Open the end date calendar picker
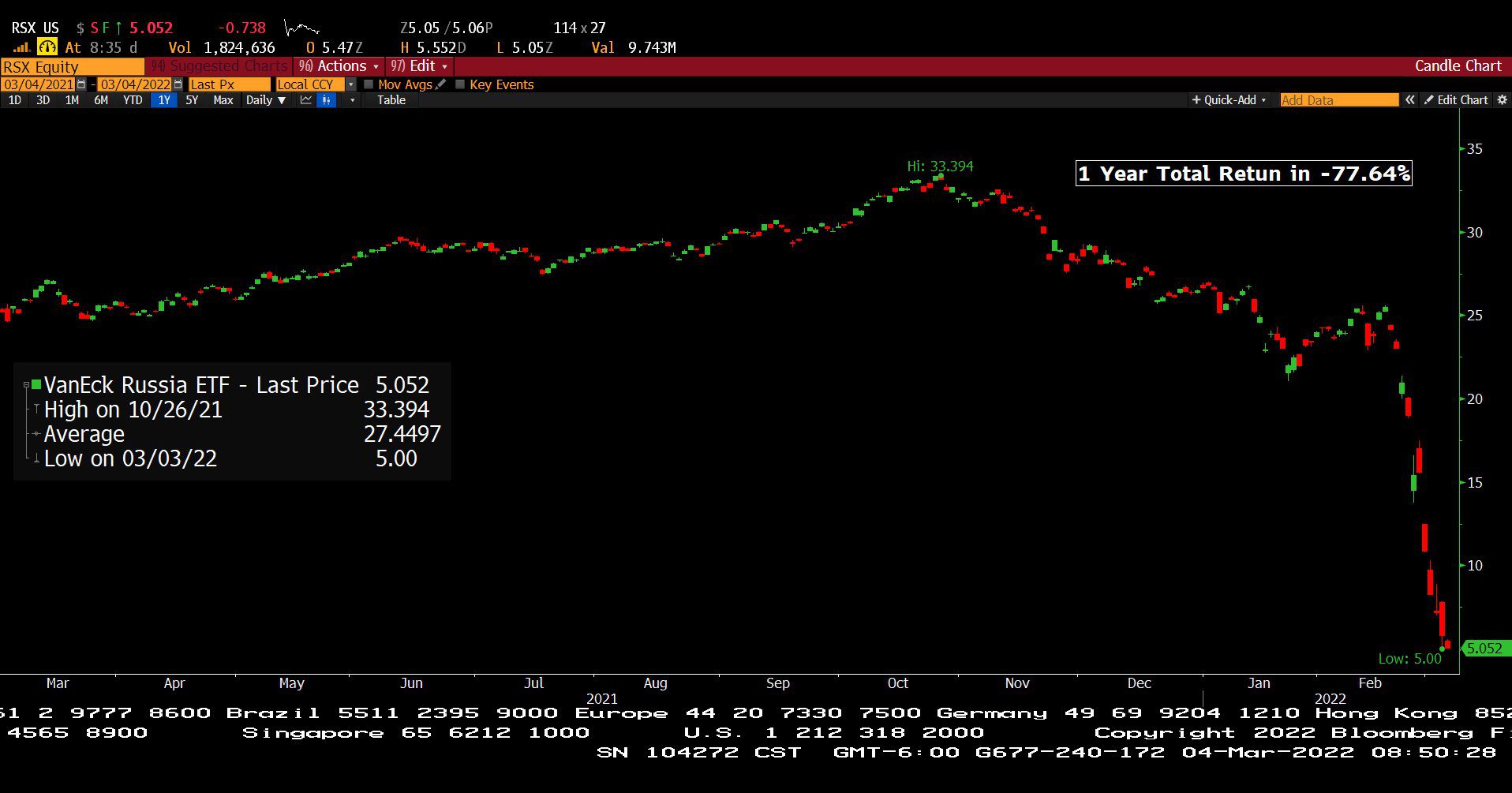The width and height of the screenshot is (1512, 793). point(178,84)
